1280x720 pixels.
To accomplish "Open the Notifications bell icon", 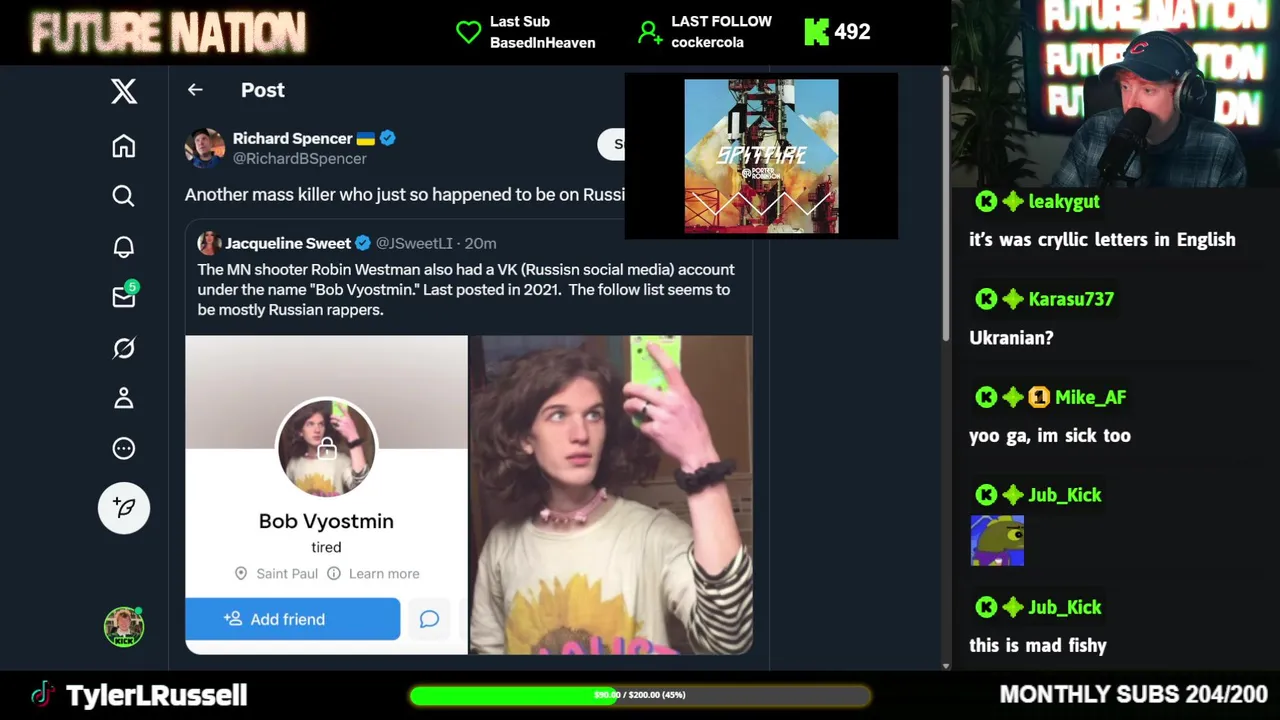I will pyautogui.click(x=124, y=247).
